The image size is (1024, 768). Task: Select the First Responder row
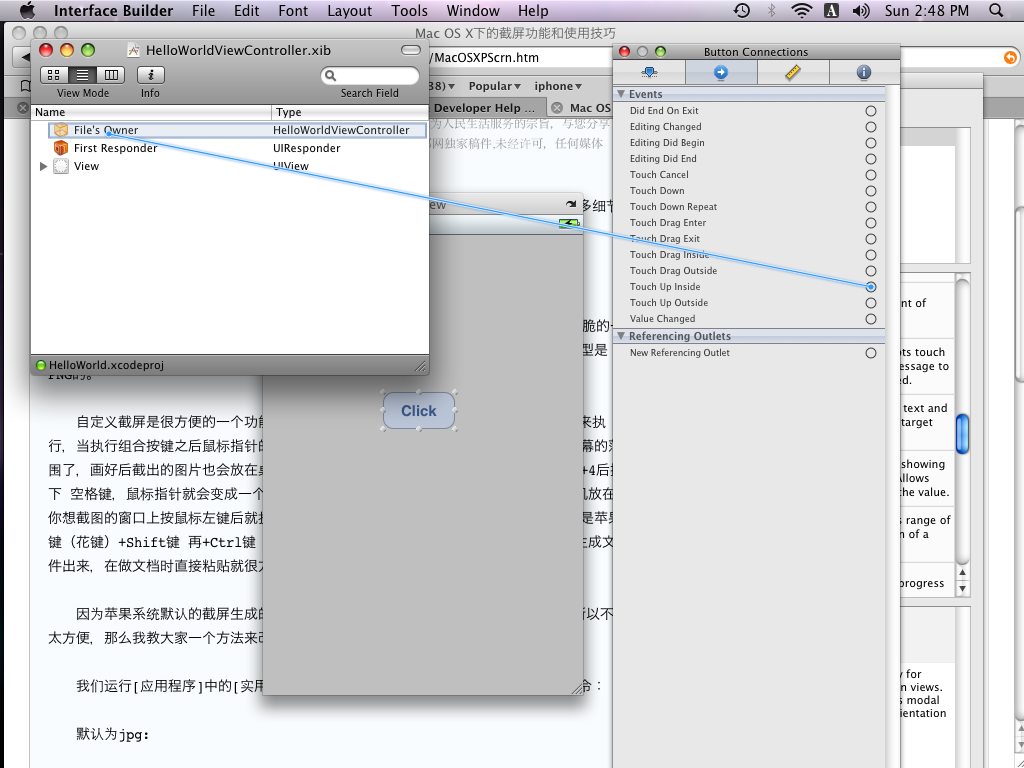[x=230, y=148]
